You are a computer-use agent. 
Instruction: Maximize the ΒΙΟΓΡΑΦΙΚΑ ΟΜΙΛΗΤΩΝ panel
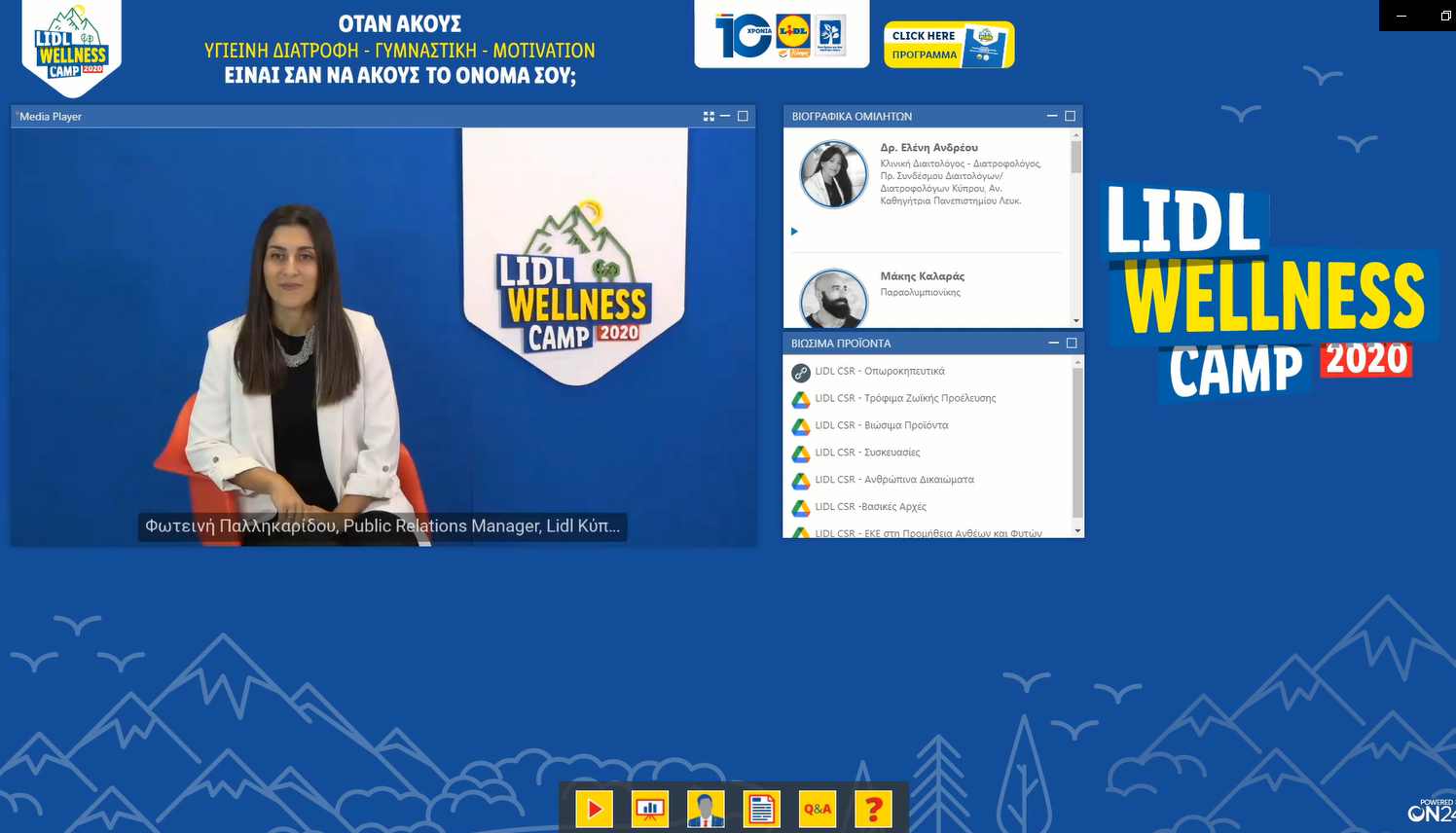click(x=1071, y=116)
